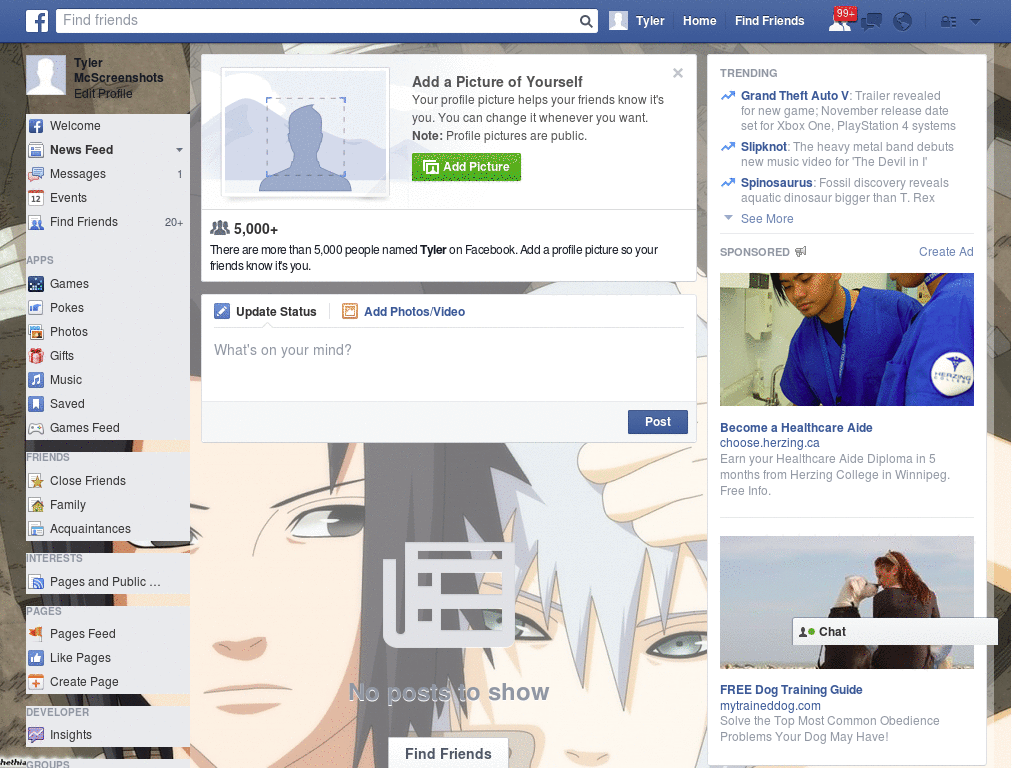The image size is (1024, 768).
Task: Click the profile picture placeholder image
Action: click(306, 132)
